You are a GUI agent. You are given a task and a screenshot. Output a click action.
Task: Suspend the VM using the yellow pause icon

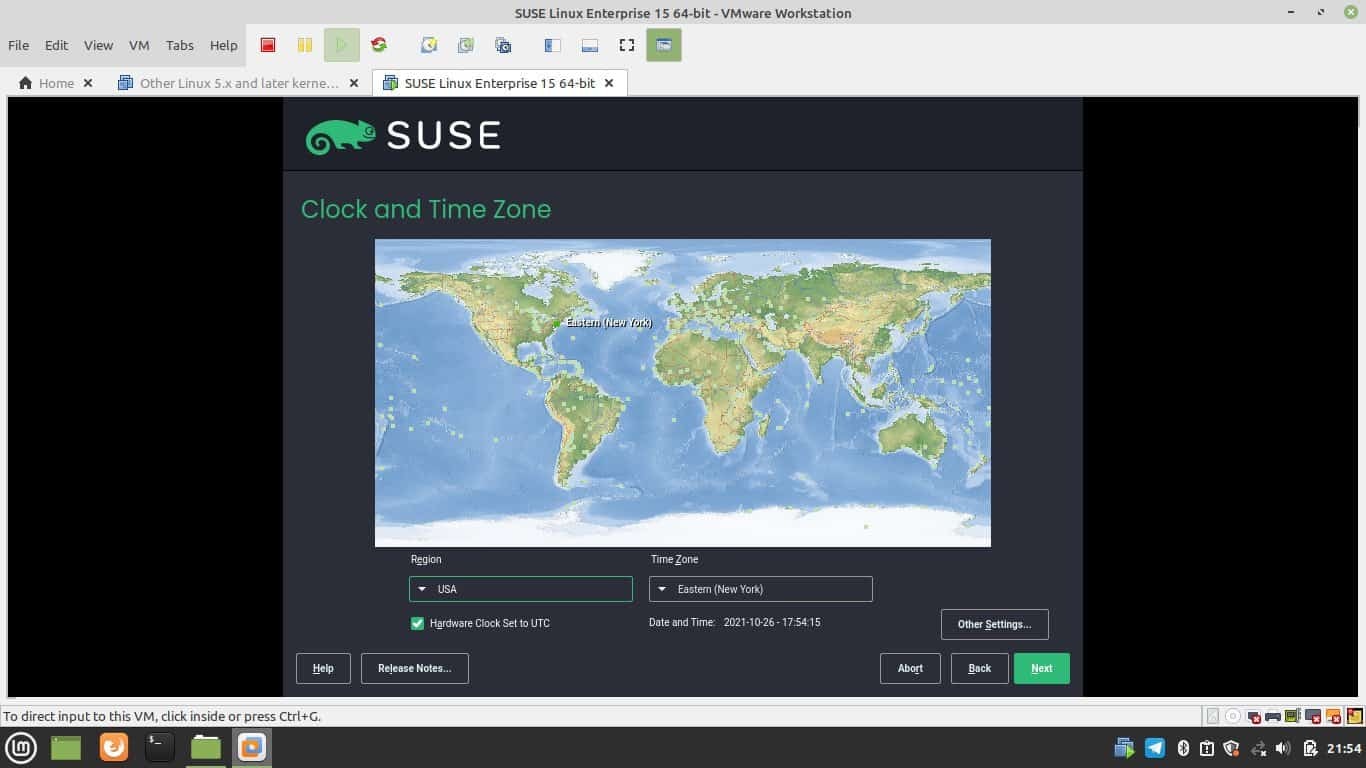(x=304, y=45)
